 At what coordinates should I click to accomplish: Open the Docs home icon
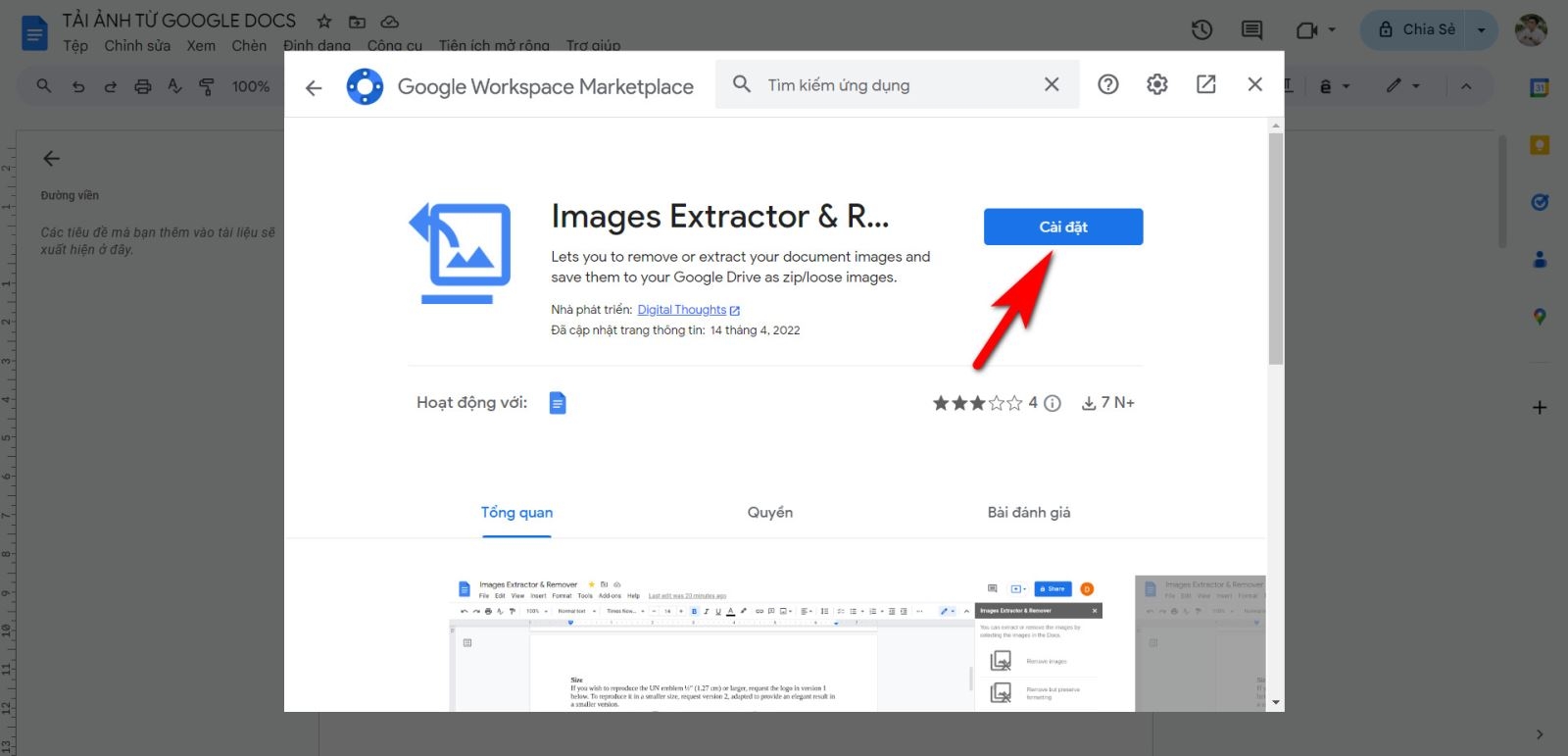pos(34,32)
